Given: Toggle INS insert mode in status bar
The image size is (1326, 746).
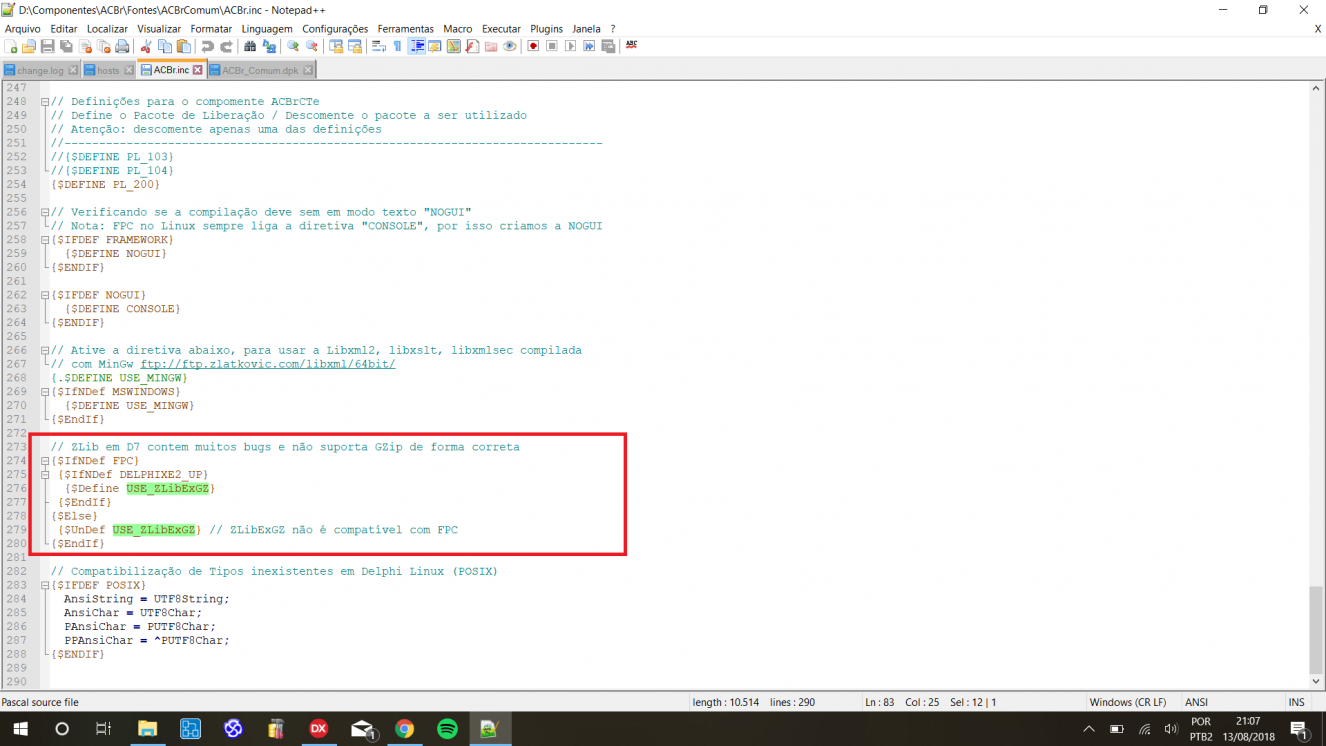Looking at the screenshot, I should pos(1296,702).
